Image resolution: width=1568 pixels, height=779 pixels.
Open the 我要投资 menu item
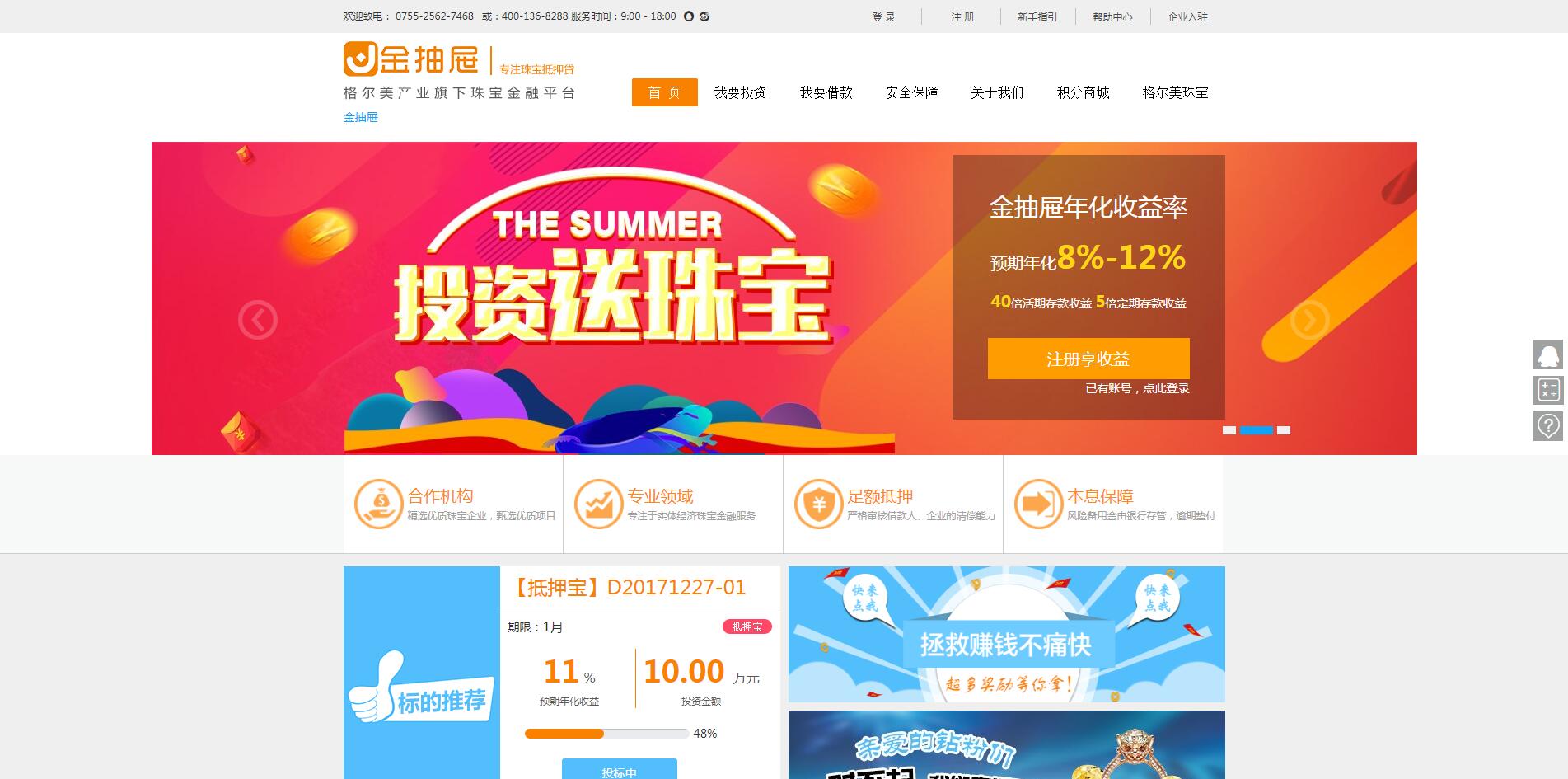[740, 92]
